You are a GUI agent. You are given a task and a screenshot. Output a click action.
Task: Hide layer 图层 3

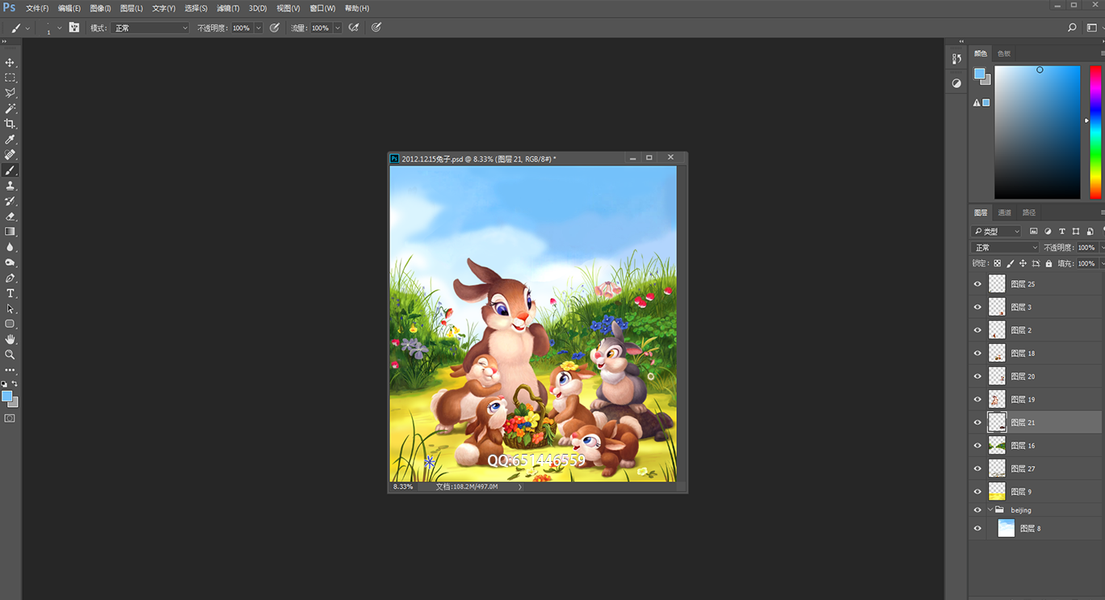[x=977, y=307]
